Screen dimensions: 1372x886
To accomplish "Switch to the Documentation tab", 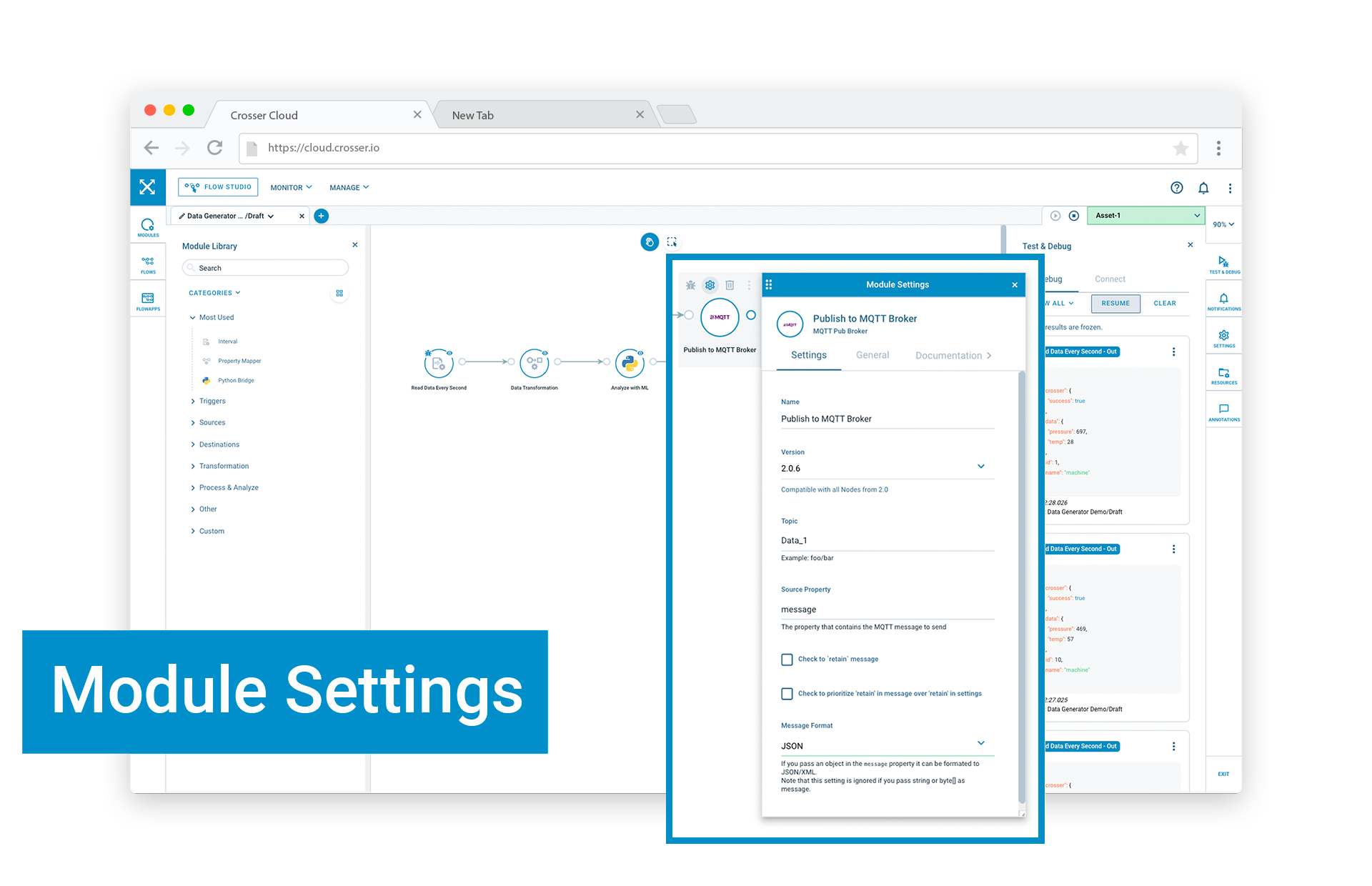I will tap(953, 355).
